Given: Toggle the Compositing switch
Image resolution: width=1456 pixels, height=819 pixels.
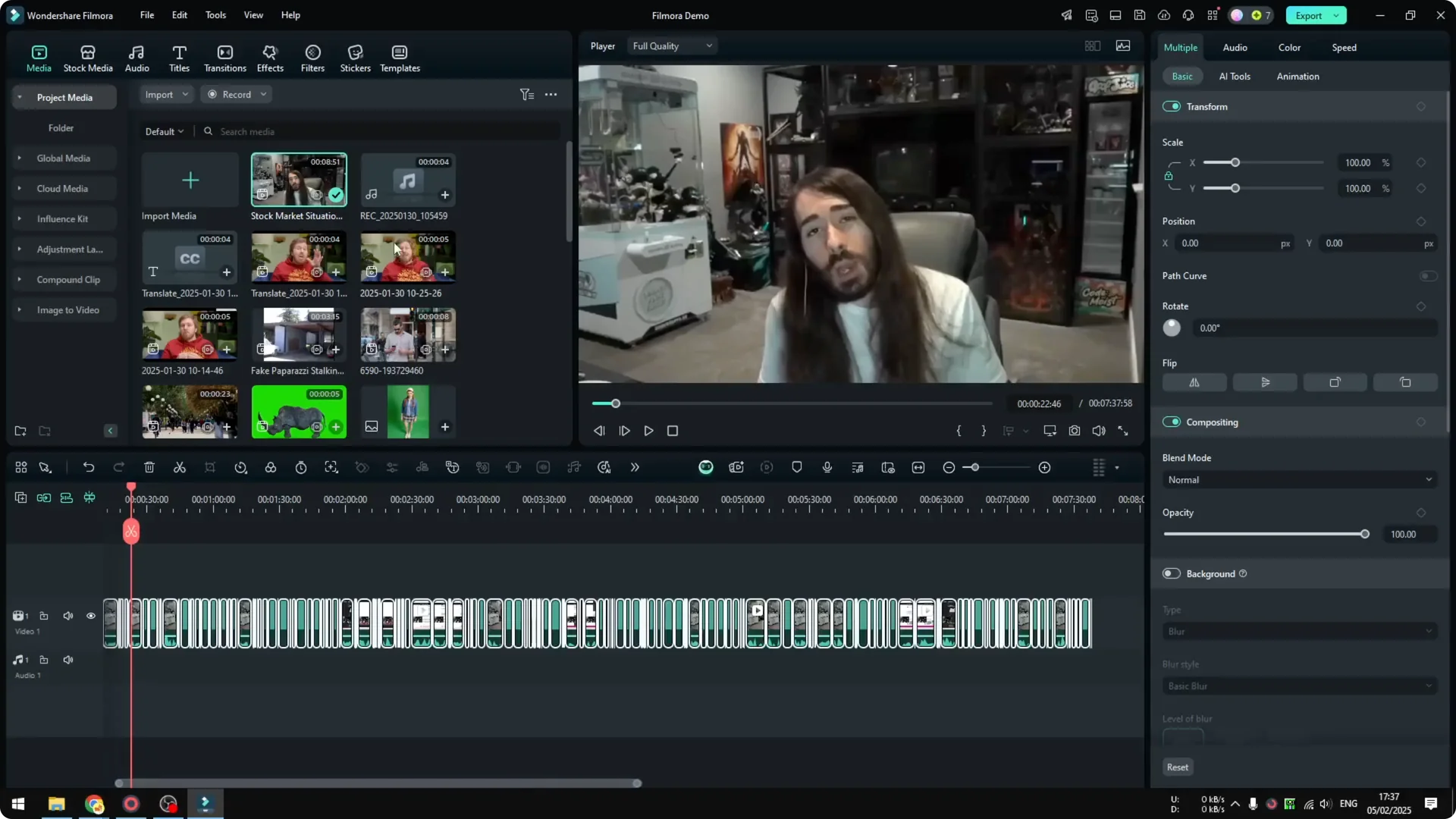Looking at the screenshot, I should [1172, 422].
